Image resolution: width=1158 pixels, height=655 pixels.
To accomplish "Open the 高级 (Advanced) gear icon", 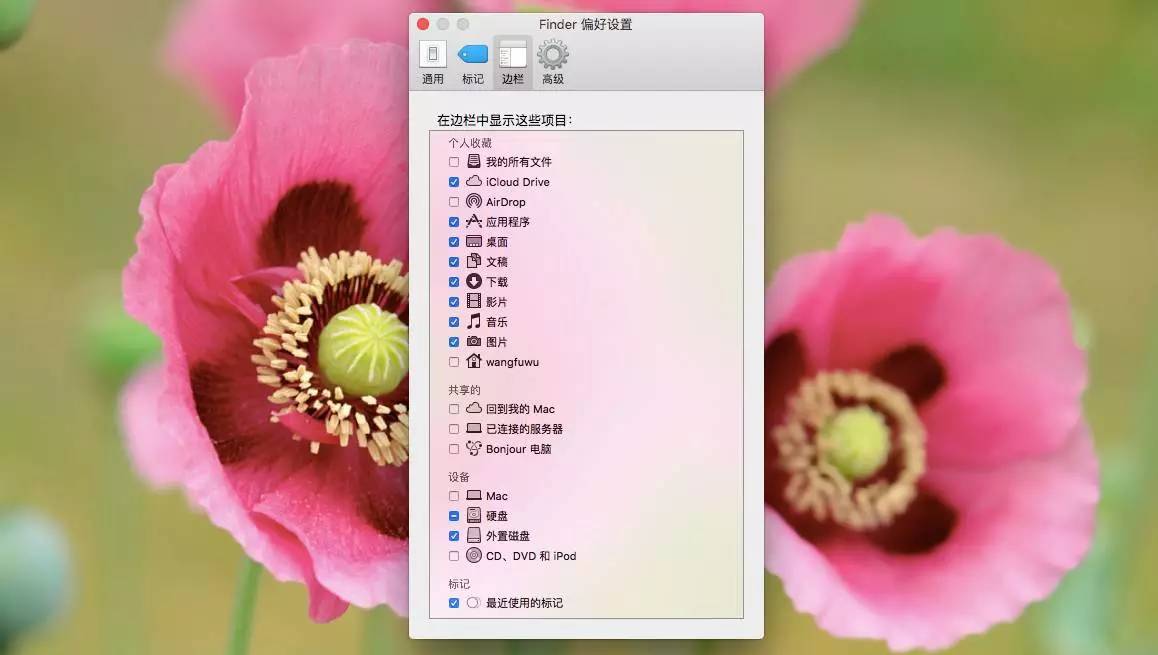I will [x=552, y=55].
